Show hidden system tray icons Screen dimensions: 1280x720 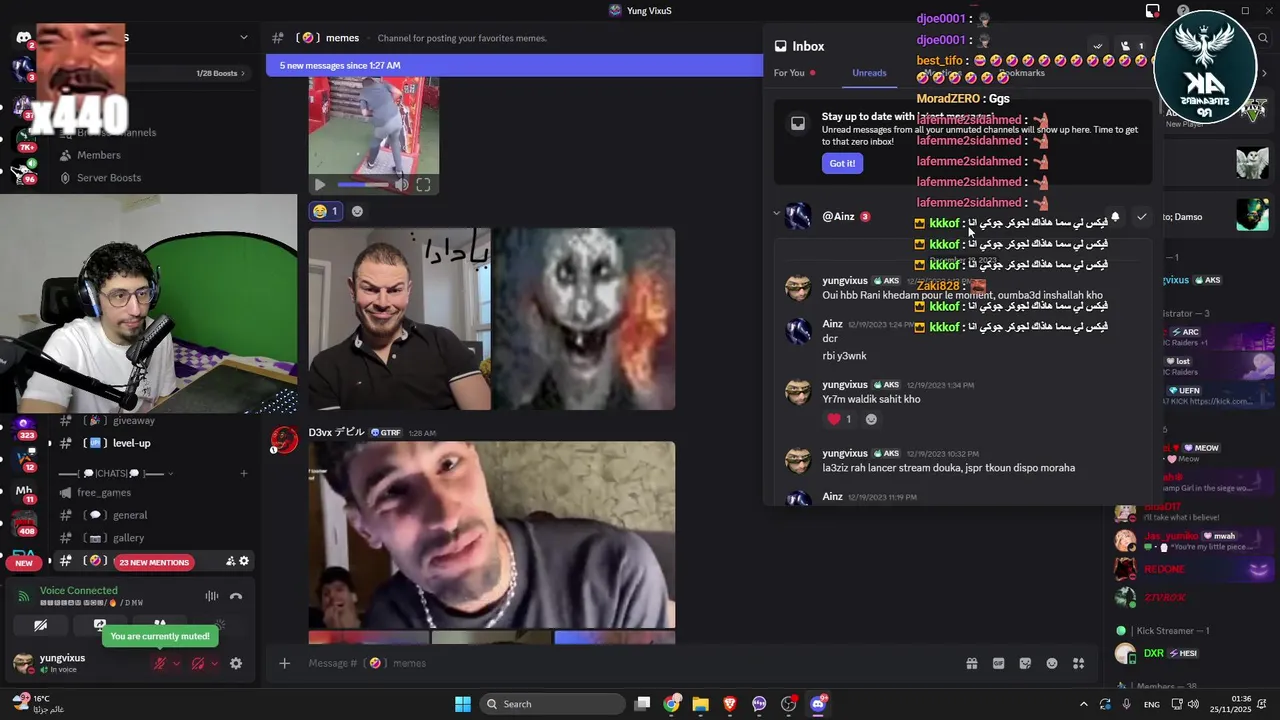(1083, 704)
